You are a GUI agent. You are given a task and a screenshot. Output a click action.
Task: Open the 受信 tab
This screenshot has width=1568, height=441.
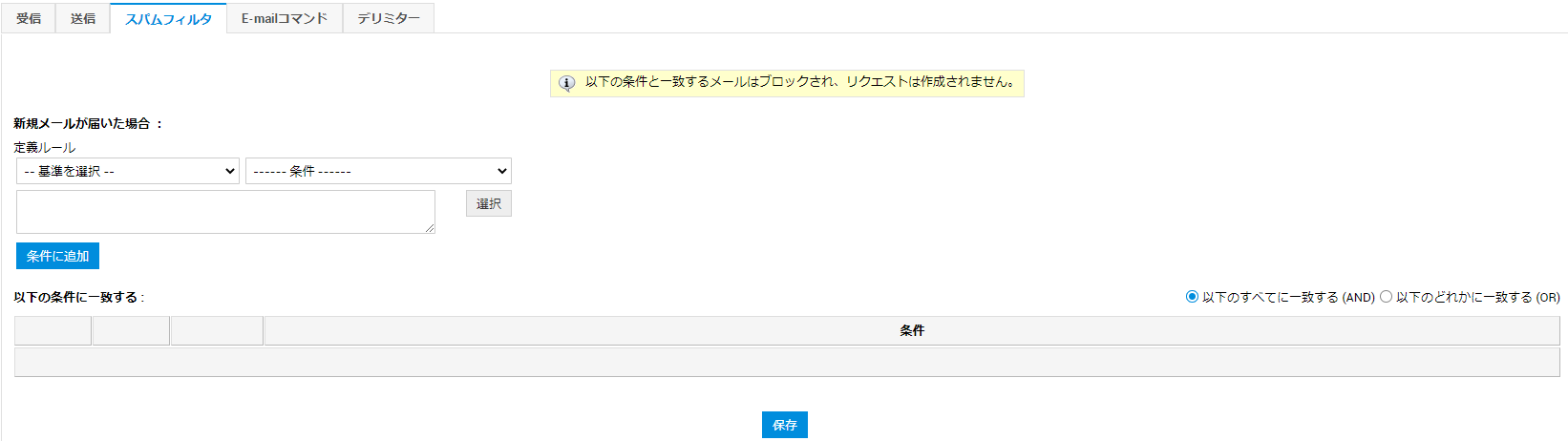click(x=29, y=18)
